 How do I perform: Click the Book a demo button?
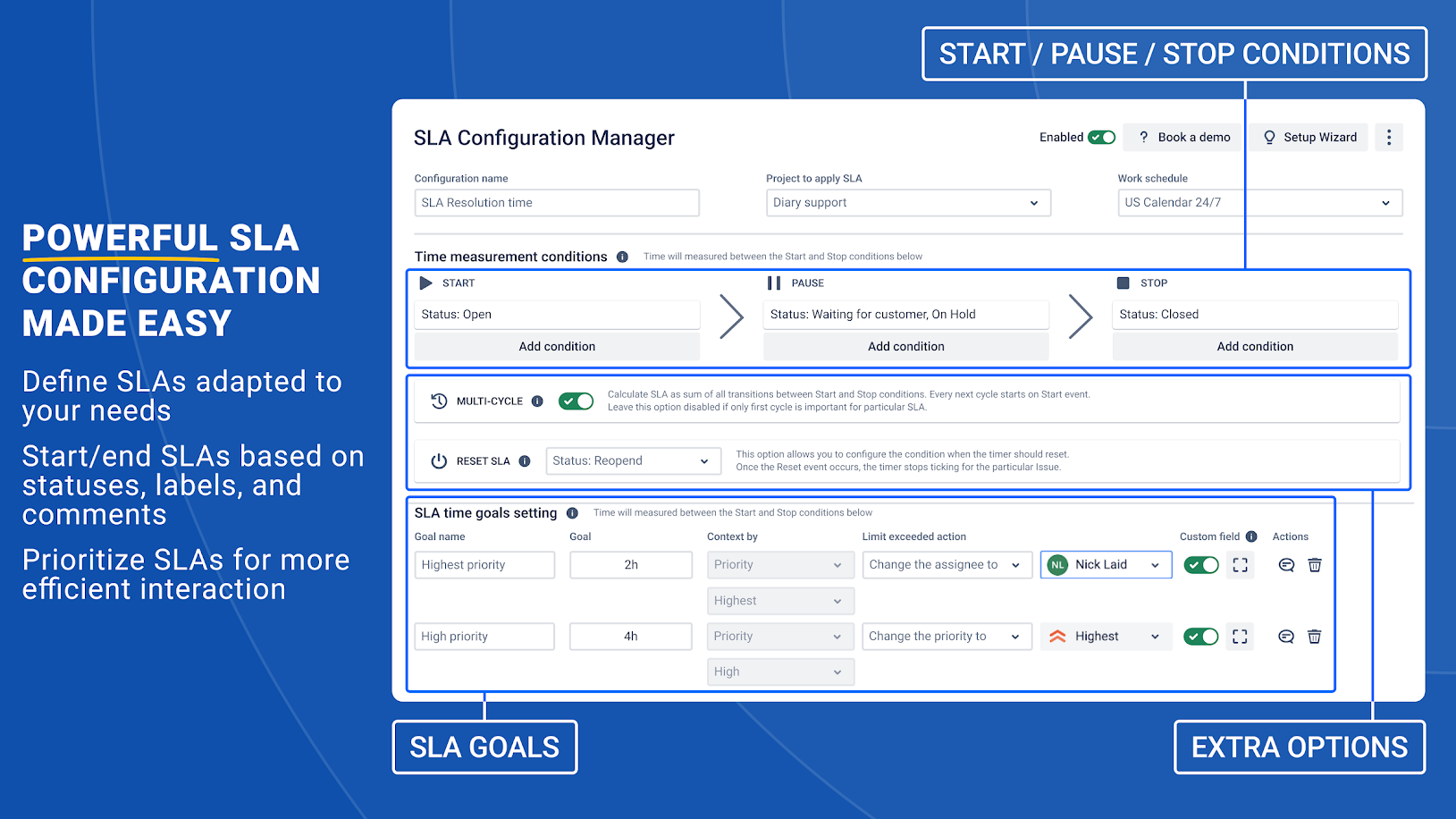click(x=1182, y=137)
